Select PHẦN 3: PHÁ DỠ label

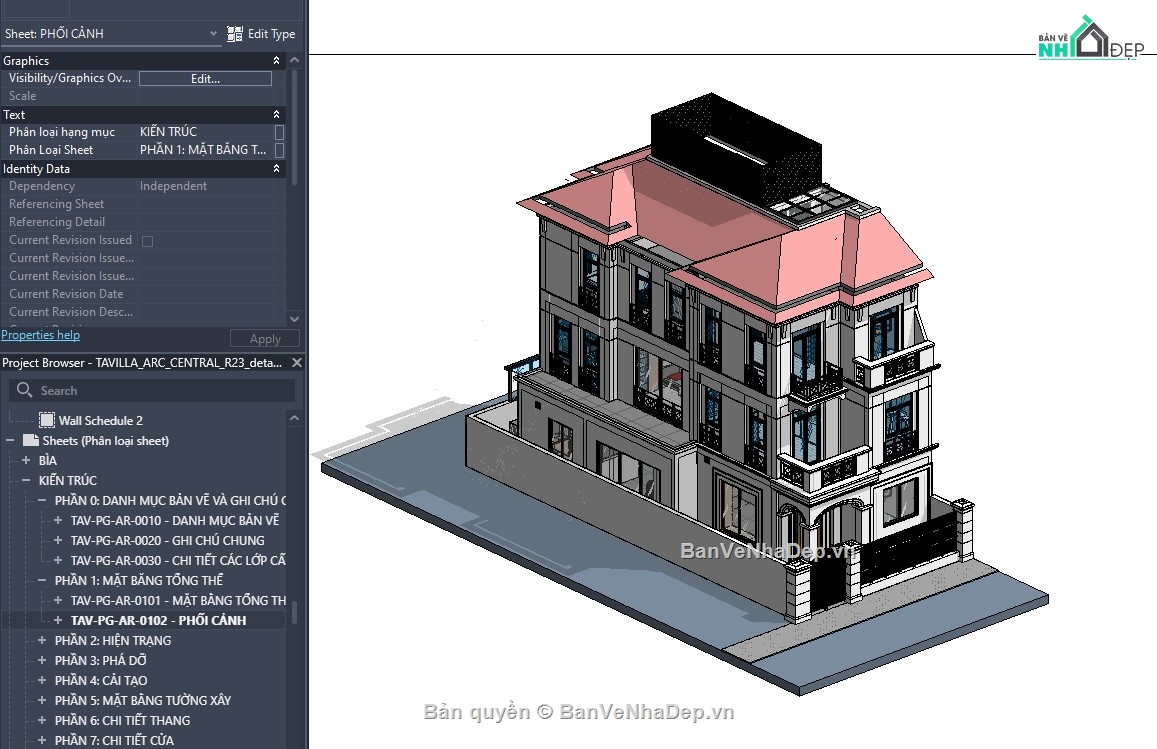[x=100, y=660]
